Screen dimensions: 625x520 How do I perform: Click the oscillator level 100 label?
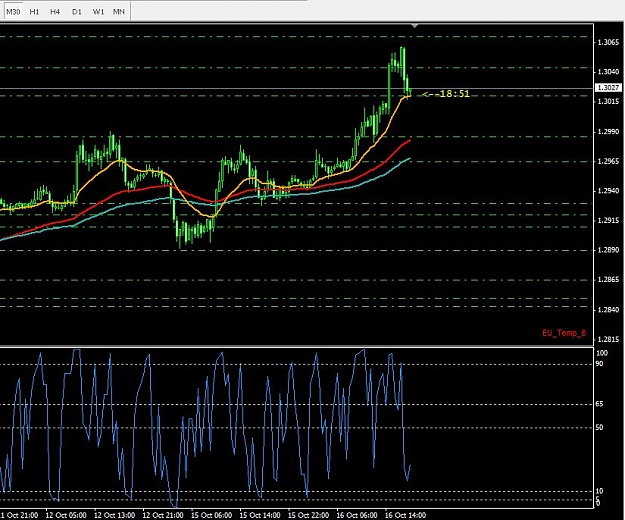point(602,353)
